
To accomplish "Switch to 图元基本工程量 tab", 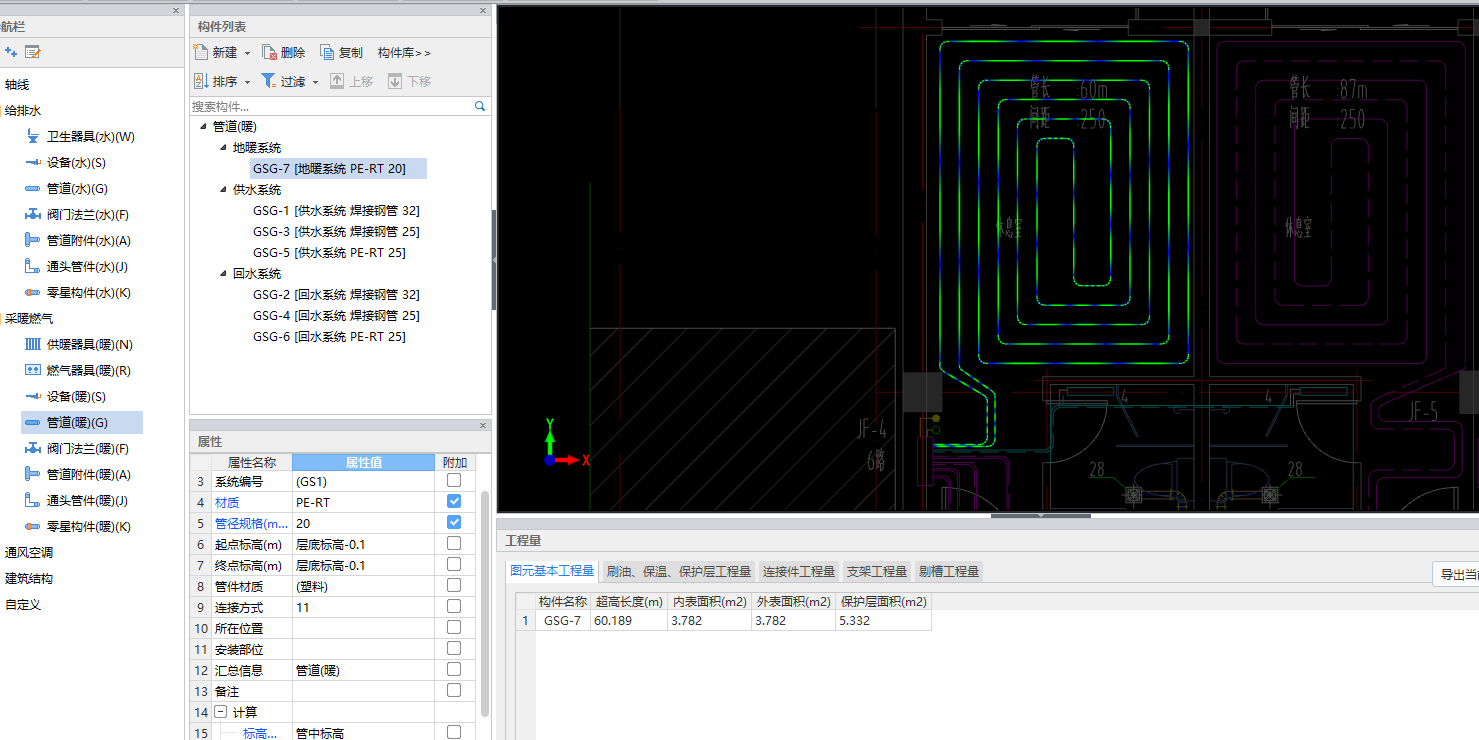I will point(552,571).
